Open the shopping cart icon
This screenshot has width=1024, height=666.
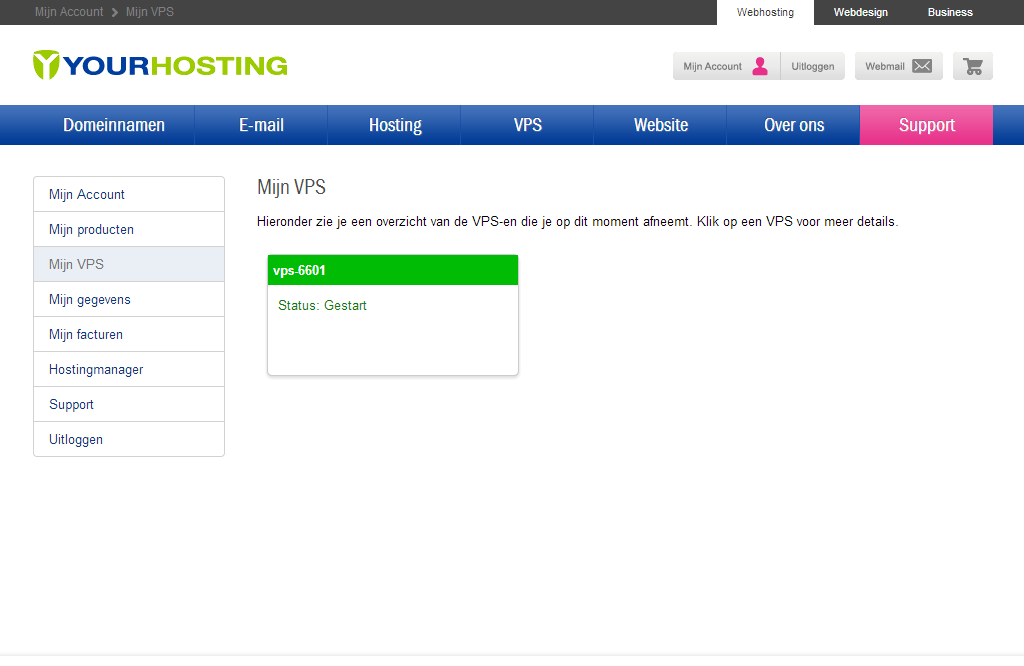(x=972, y=66)
